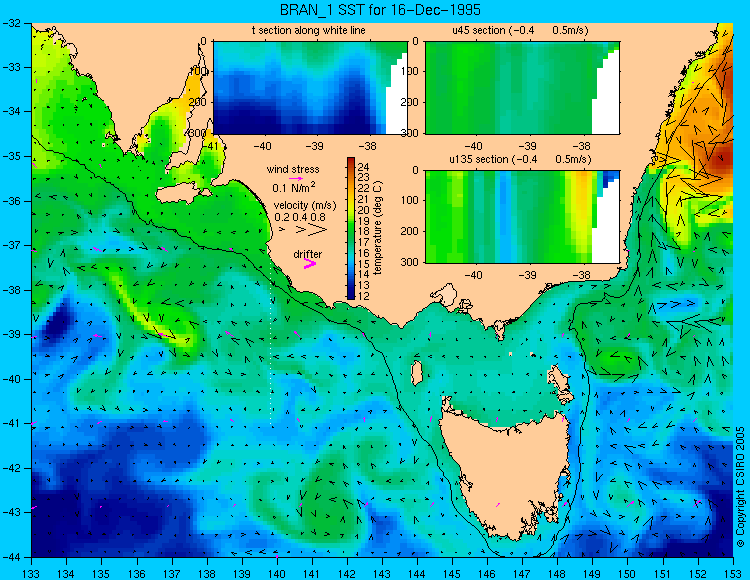The height and width of the screenshot is (580, 750).
Task: Click latitude axis label -42
Action: [x=11, y=468]
